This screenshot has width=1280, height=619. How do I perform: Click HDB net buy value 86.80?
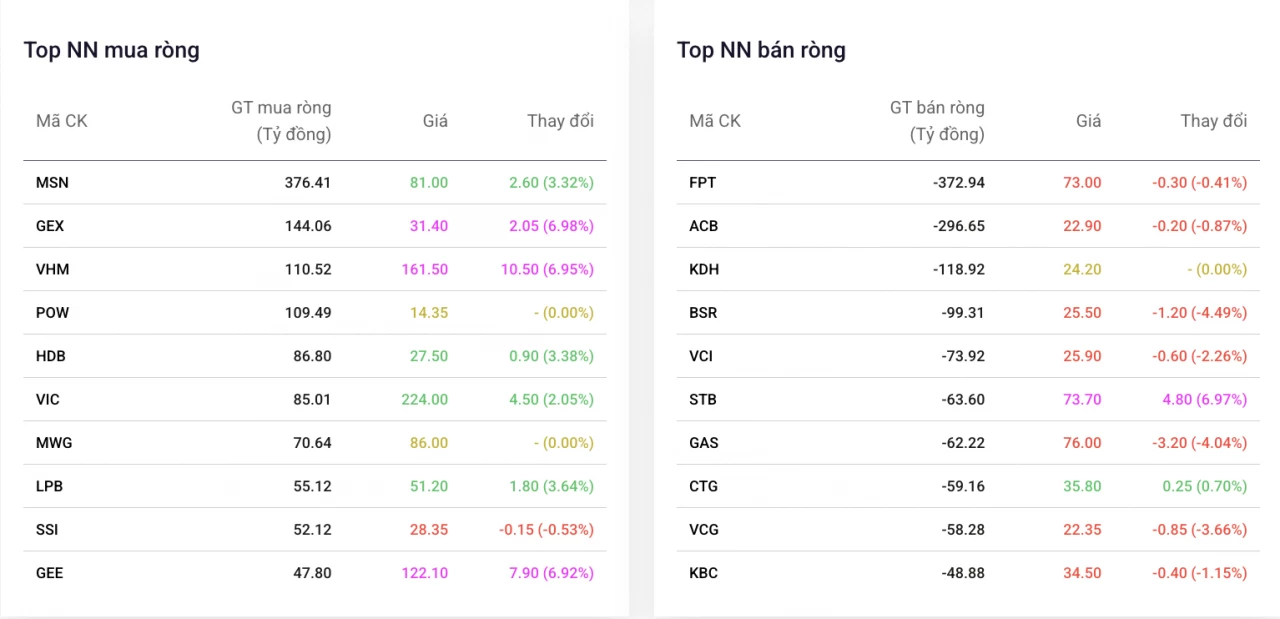pyautogui.click(x=312, y=356)
